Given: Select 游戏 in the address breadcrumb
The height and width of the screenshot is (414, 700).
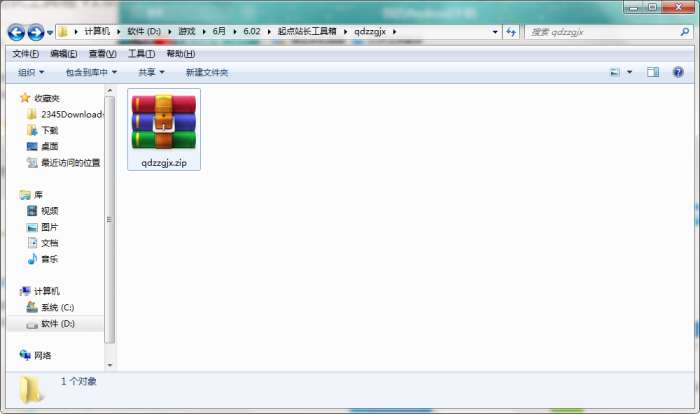Looking at the screenshot, I should 187,31.
